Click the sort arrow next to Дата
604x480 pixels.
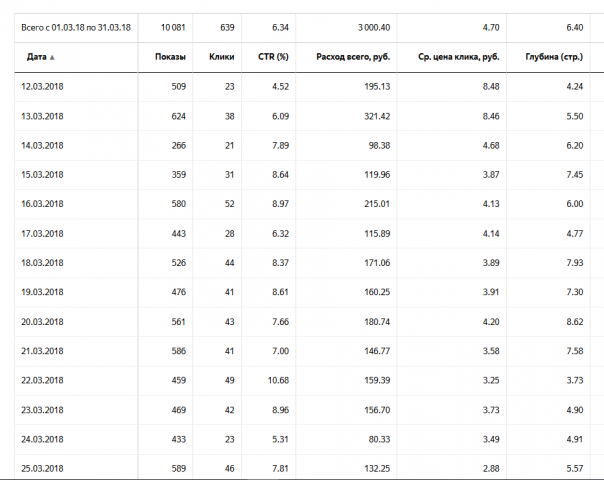[52, 57]
